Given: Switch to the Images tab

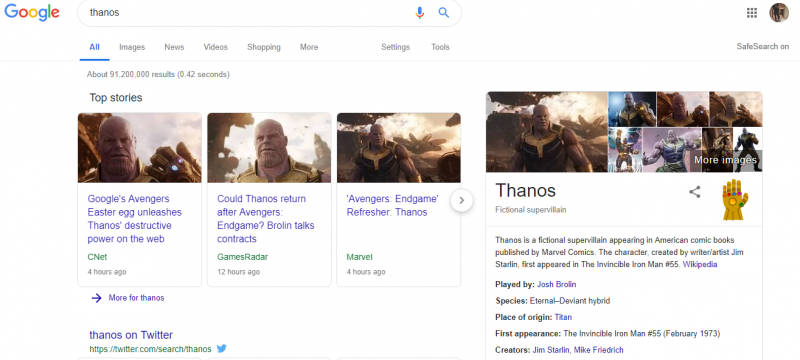Looking at the screenshot, I should coord(132,47).
